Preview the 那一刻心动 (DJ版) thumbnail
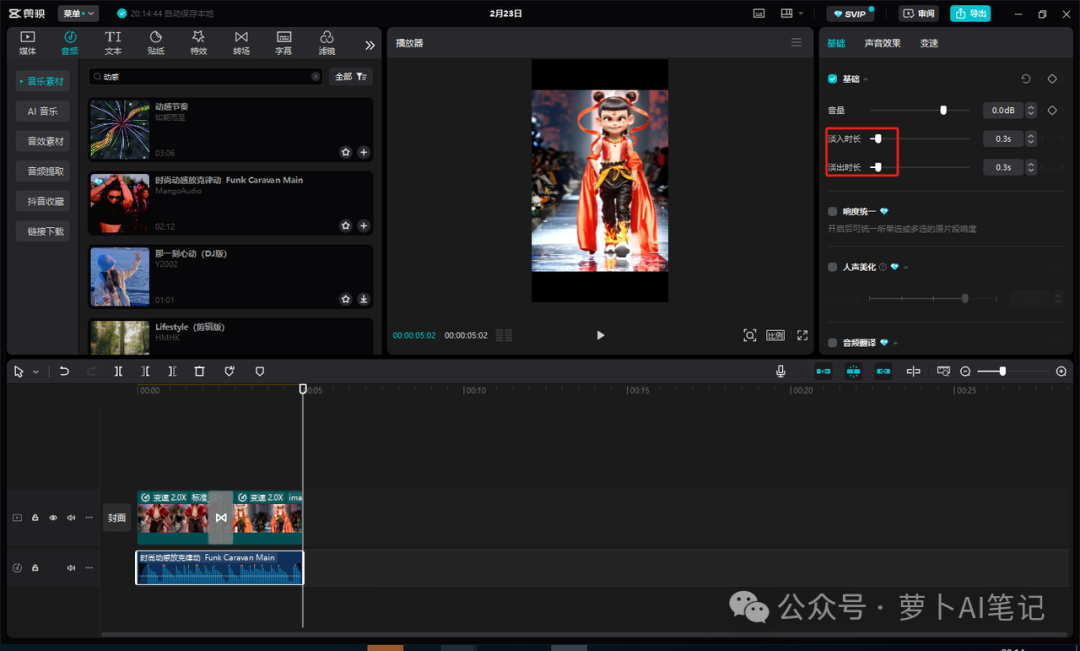Screen dimensions: 1080x651 coord(120,276)
